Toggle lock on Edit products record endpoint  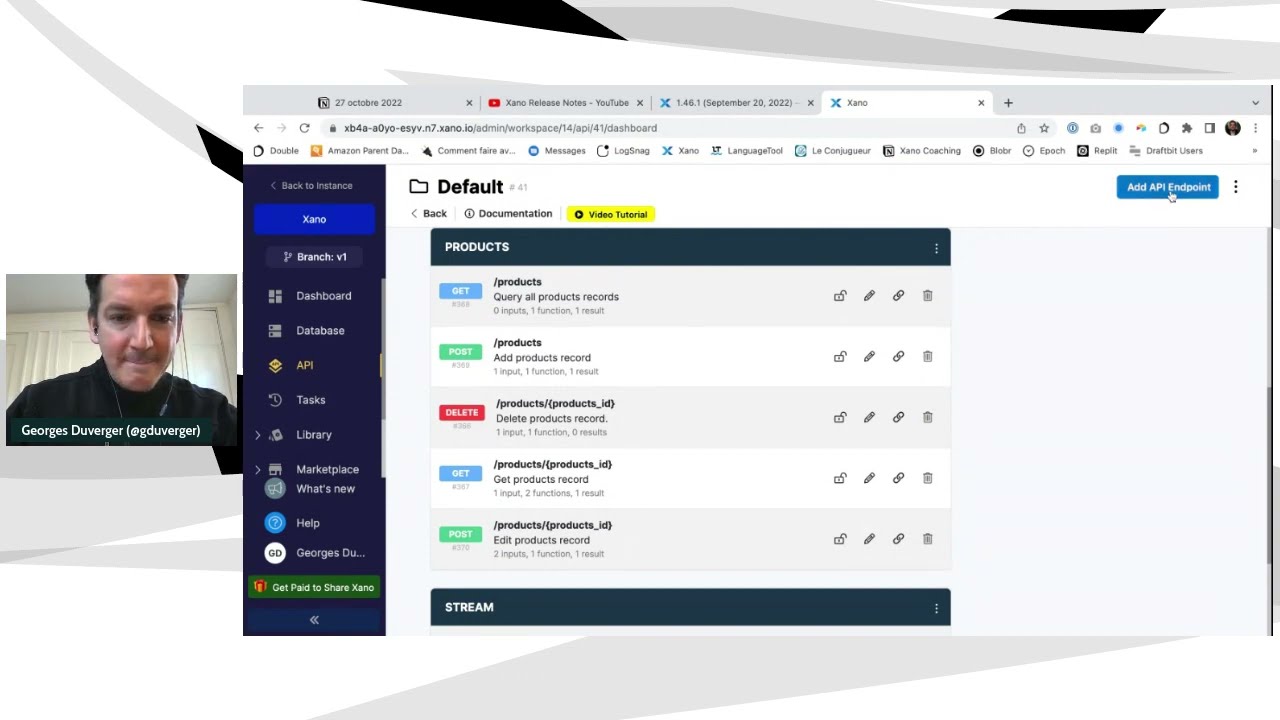pos(840,539)
